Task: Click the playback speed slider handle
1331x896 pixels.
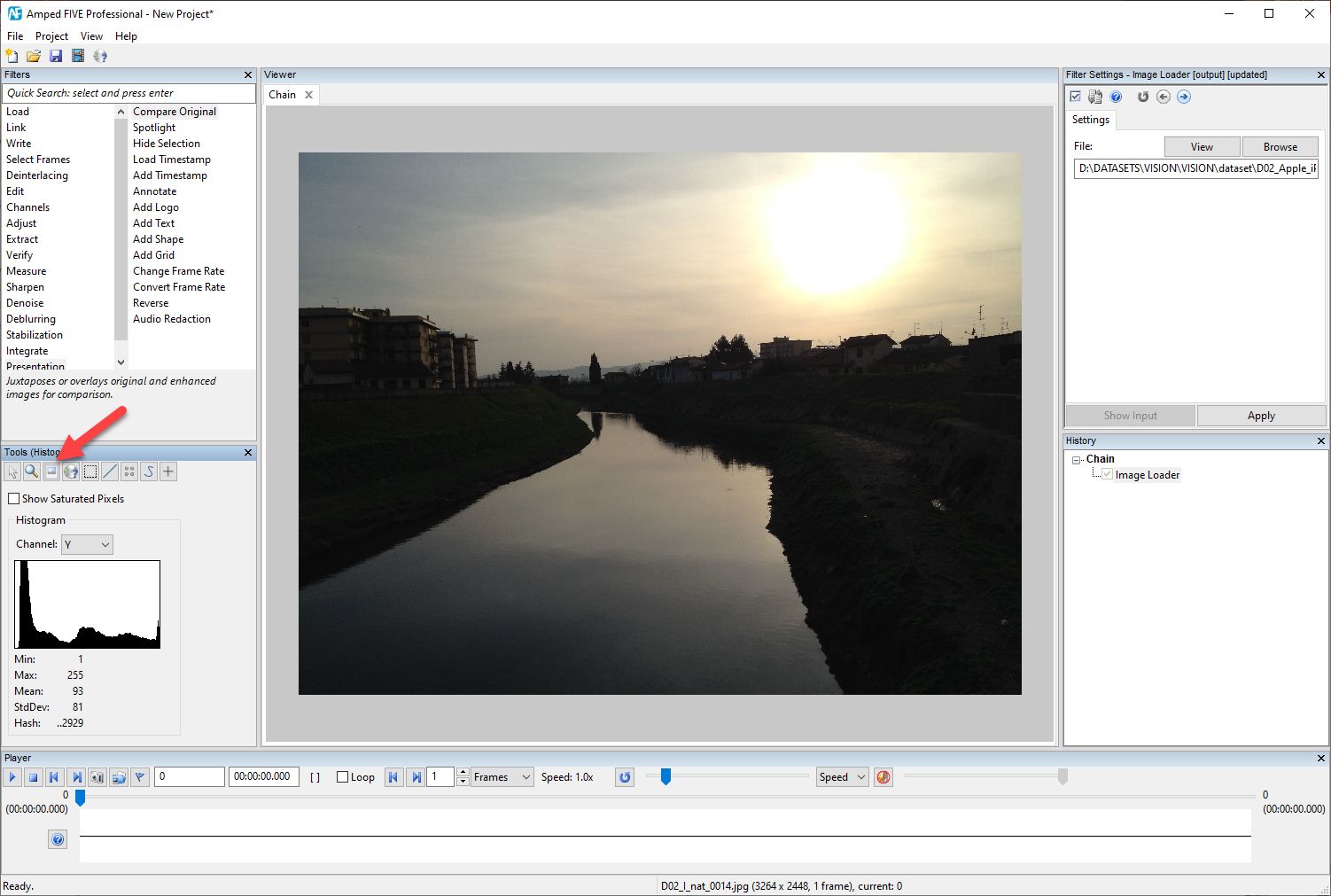Action: tap(665, 776)
